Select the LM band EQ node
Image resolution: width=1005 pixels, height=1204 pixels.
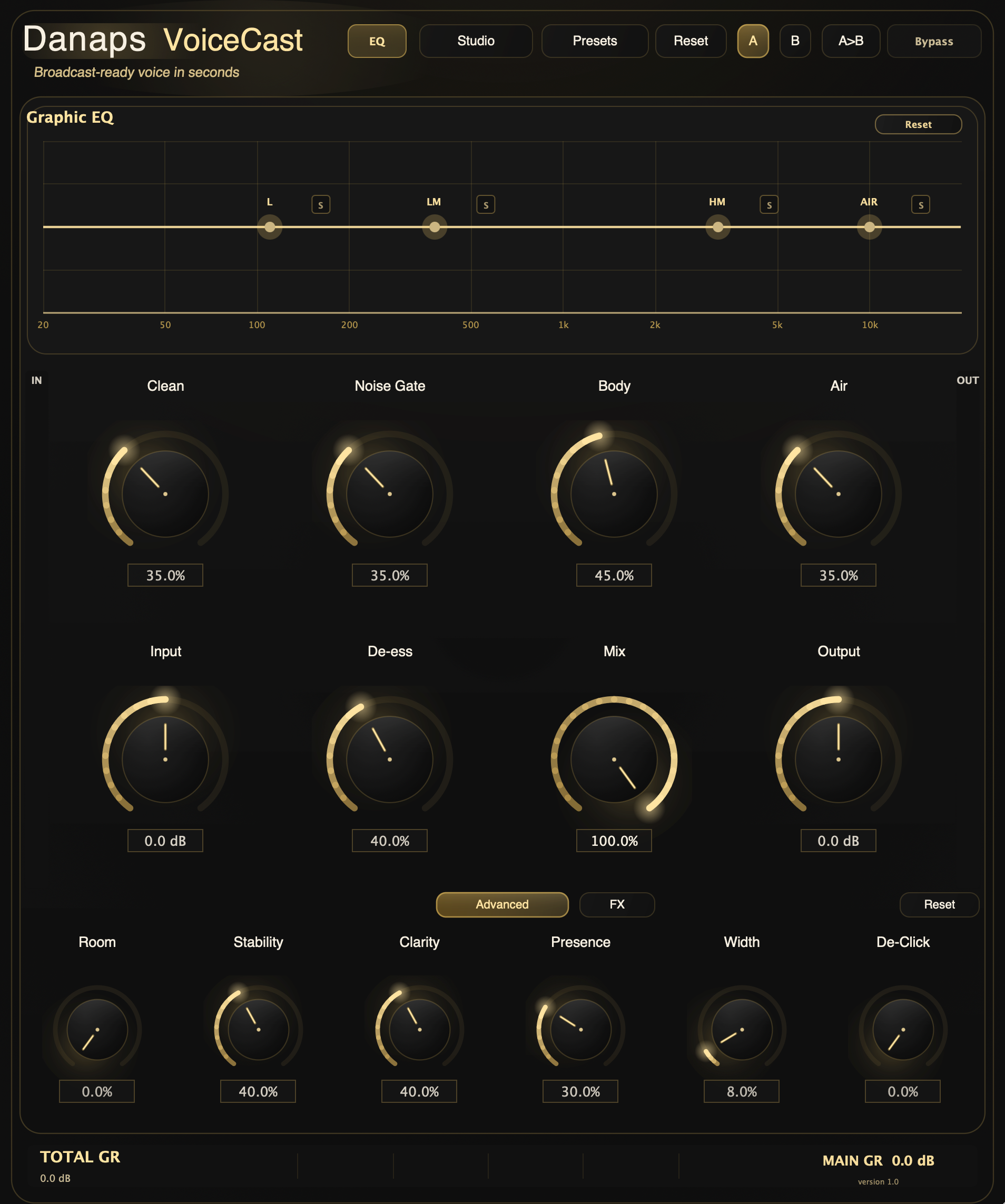pos(435,227)
